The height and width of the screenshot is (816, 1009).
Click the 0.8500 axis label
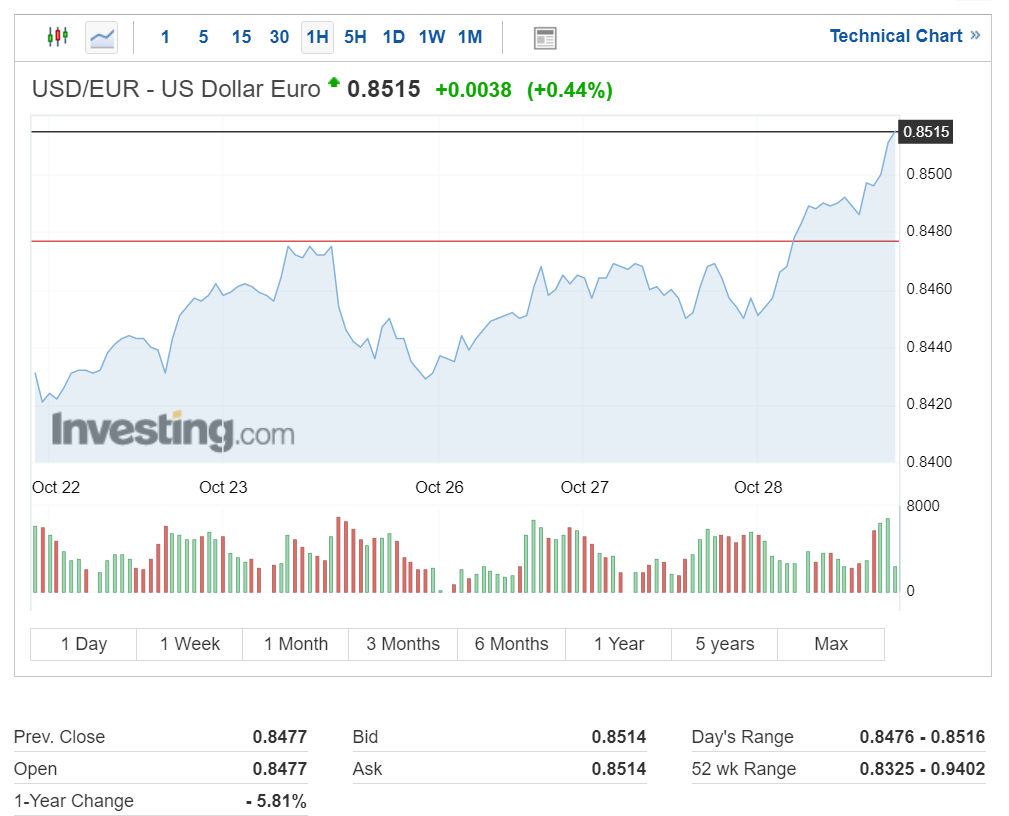929,174
